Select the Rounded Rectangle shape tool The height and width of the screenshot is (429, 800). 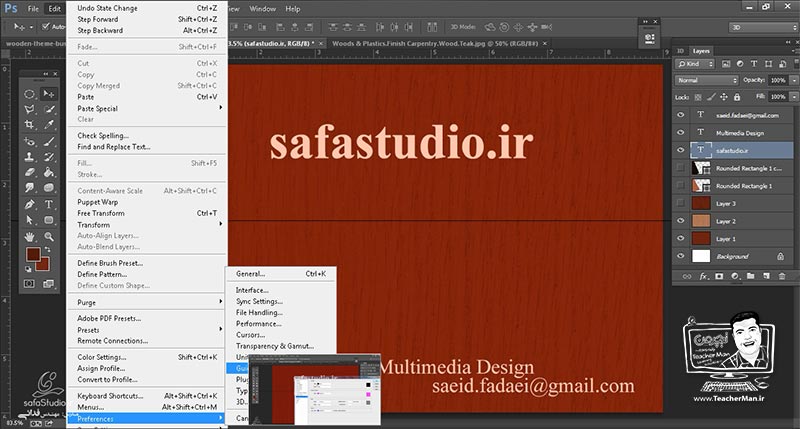(x=49, y=220)
